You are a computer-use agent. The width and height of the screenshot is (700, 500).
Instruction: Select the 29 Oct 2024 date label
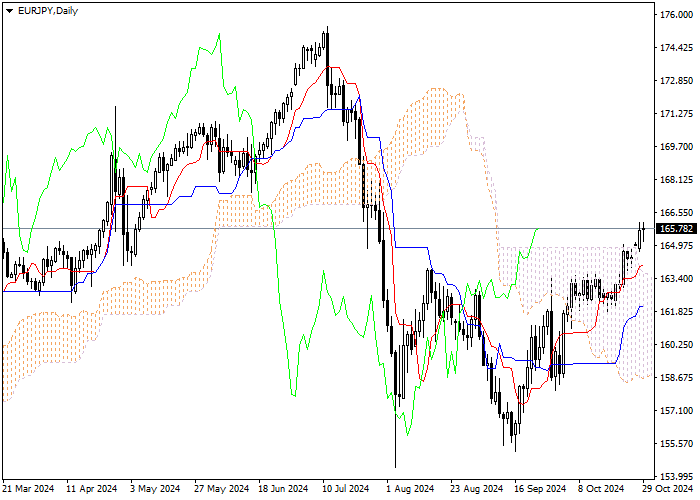[668, 489]
